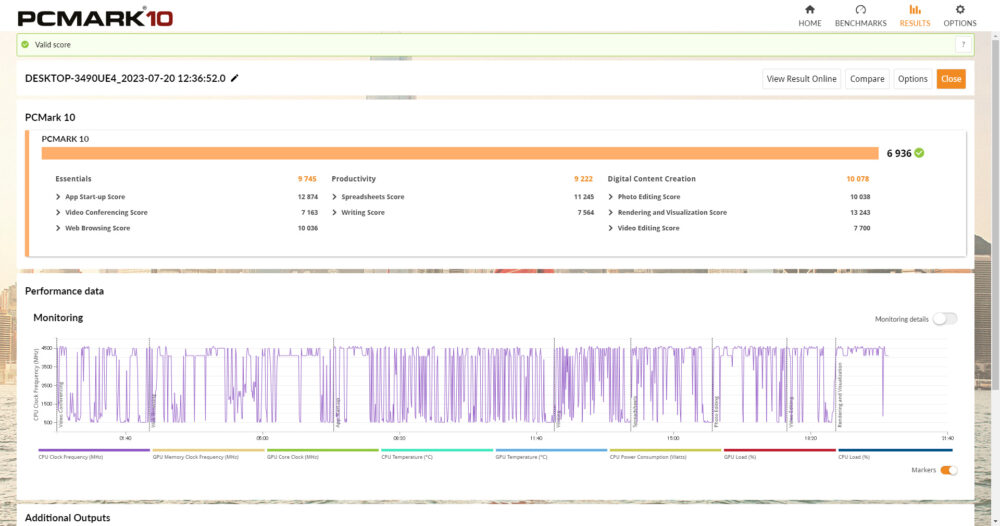The width and height of the screenshot is (1000, 526).
Task: Select CPU Clock Frequency legend swatch
Action: coord(94,450)
